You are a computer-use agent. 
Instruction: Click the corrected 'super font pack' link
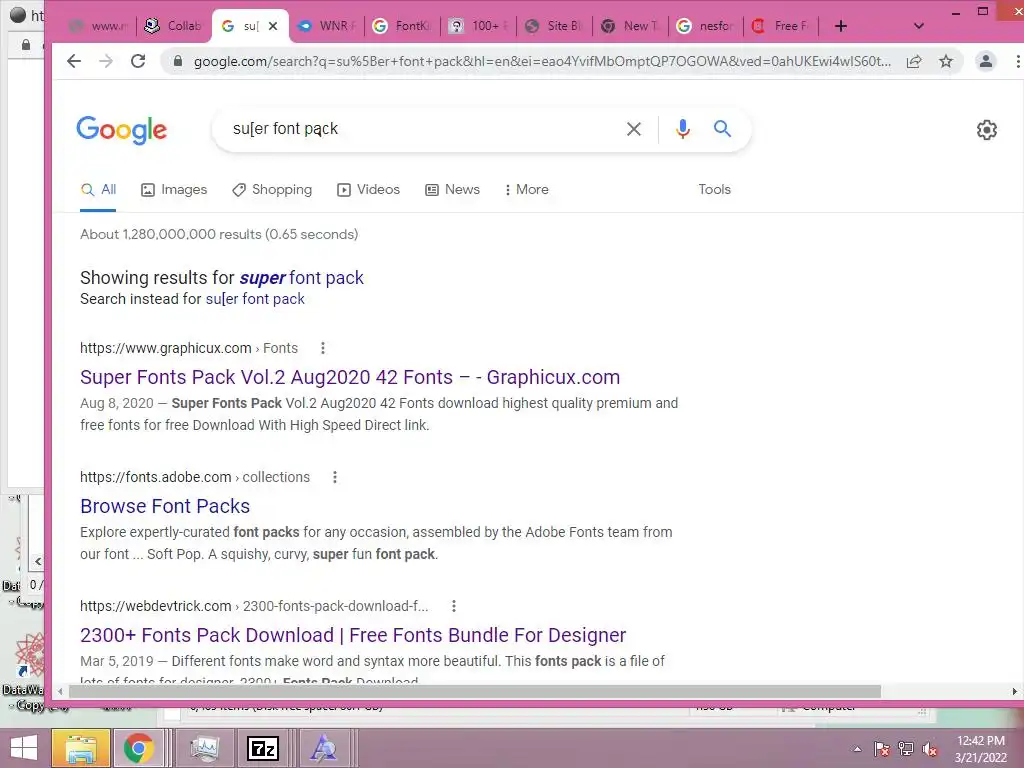(302, 278)
